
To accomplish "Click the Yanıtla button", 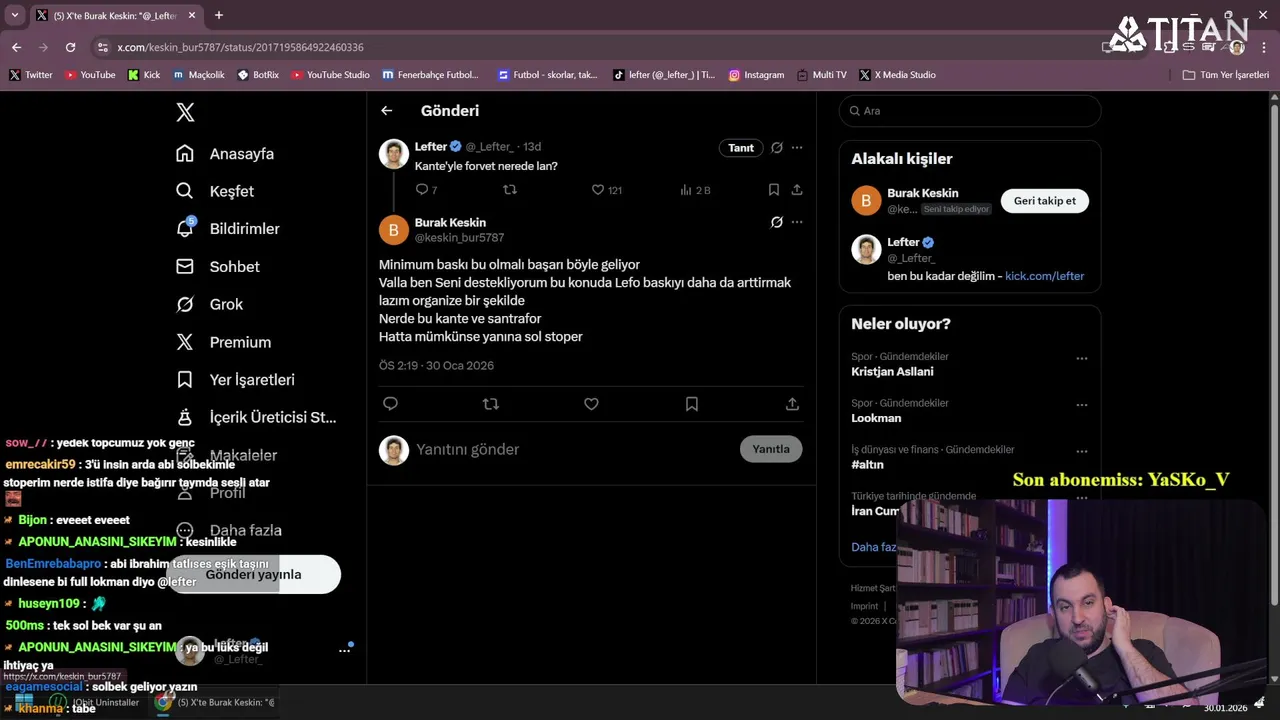I will 771,449.
